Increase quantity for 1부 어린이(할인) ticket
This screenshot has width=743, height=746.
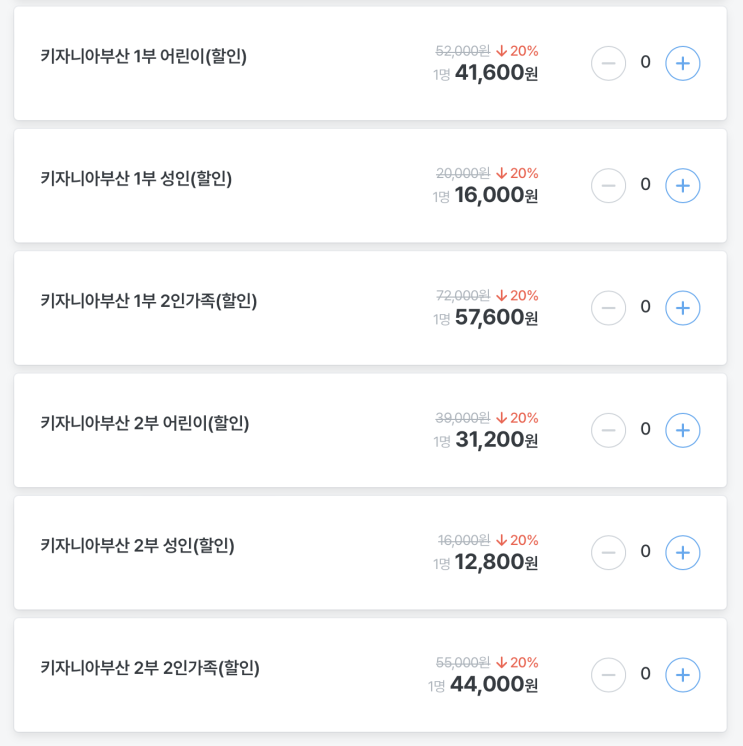[x=682, y=63]
